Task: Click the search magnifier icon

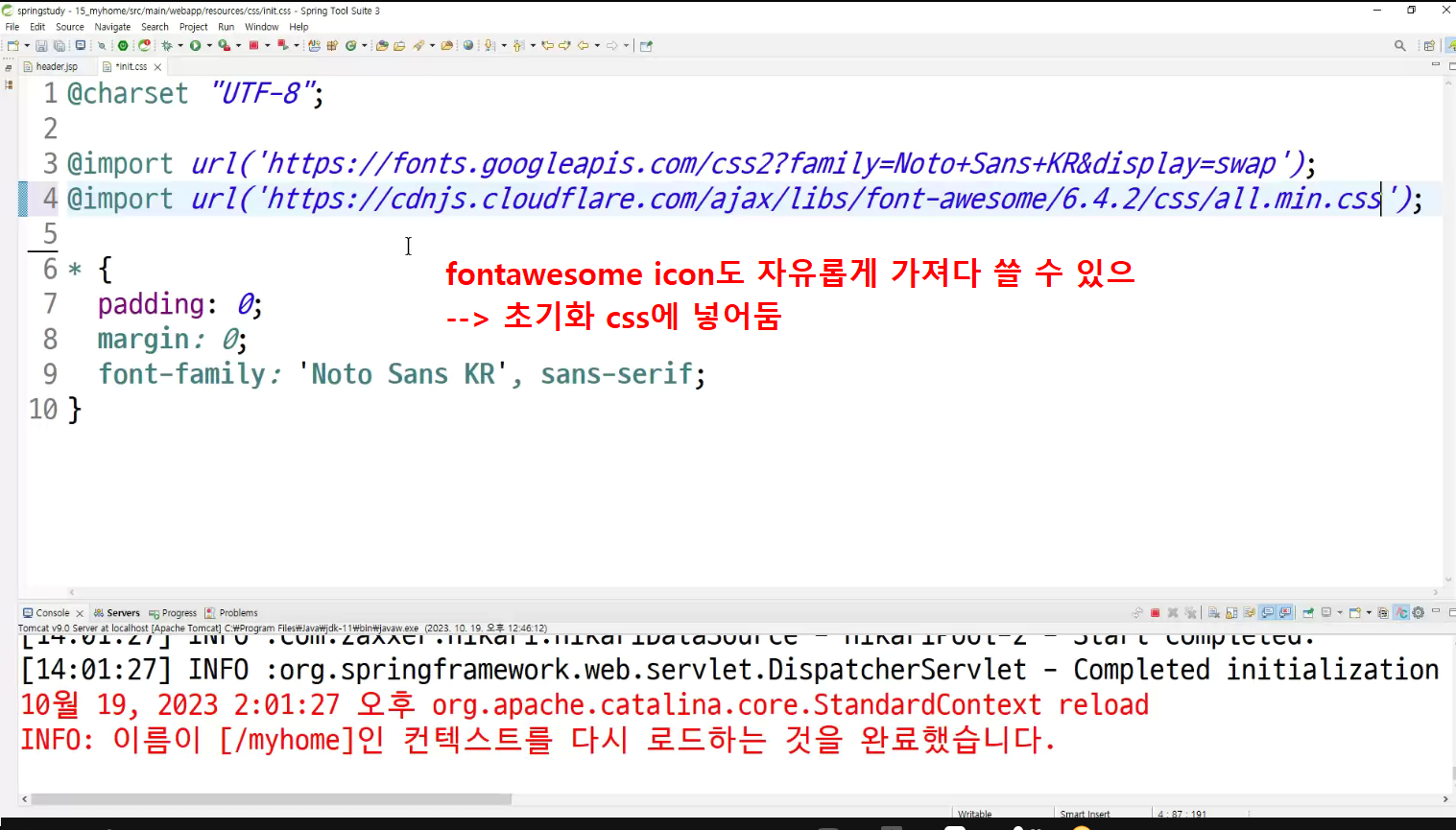Action: point(1400,45)
